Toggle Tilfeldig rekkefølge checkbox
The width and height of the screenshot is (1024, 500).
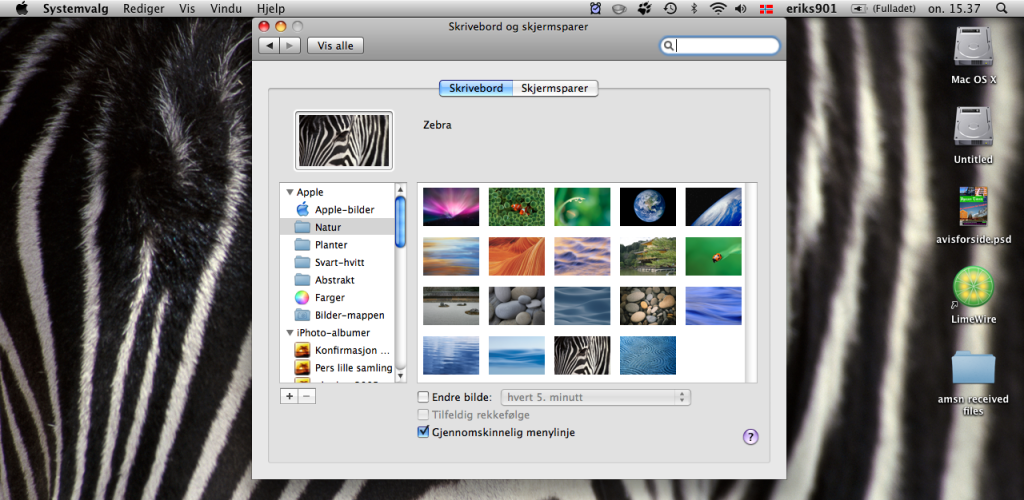[423, 414]
